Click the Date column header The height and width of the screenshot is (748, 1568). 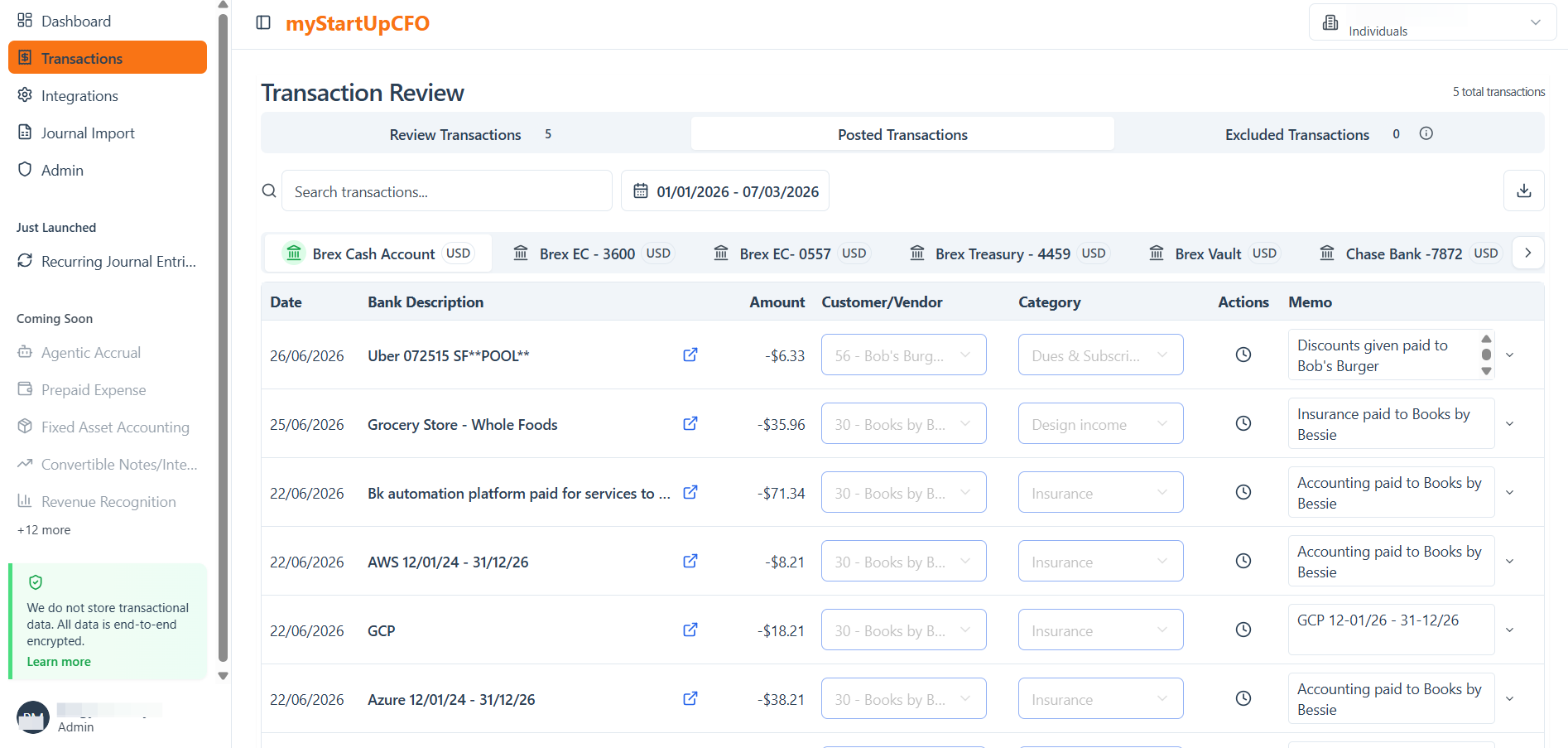point(286,302)
